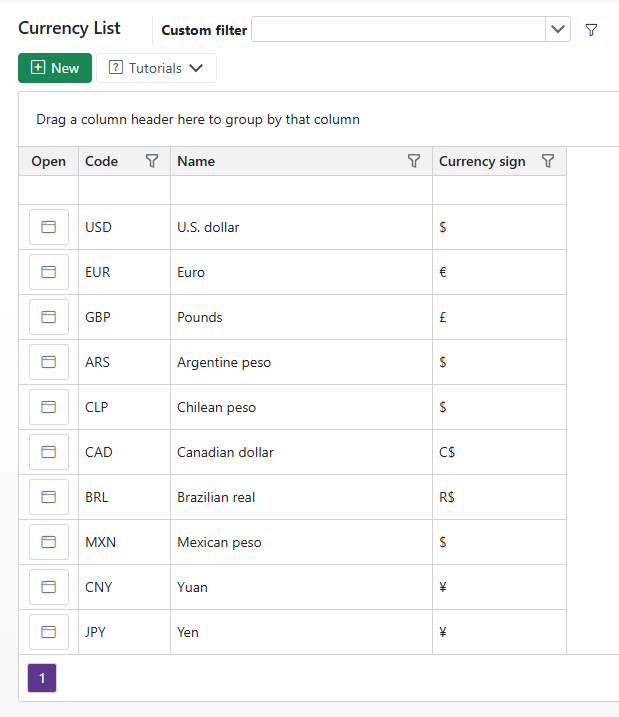Sort by the Currency sign column header

(x=482, y=161)
